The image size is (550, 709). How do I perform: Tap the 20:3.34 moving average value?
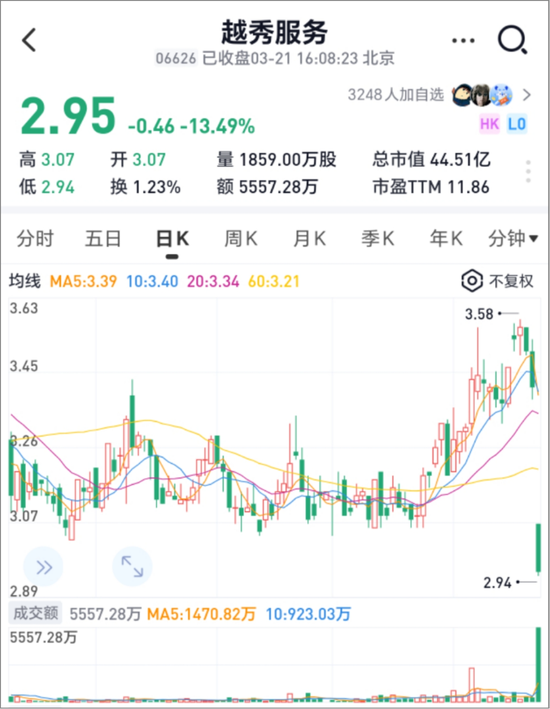coord(213,281)
